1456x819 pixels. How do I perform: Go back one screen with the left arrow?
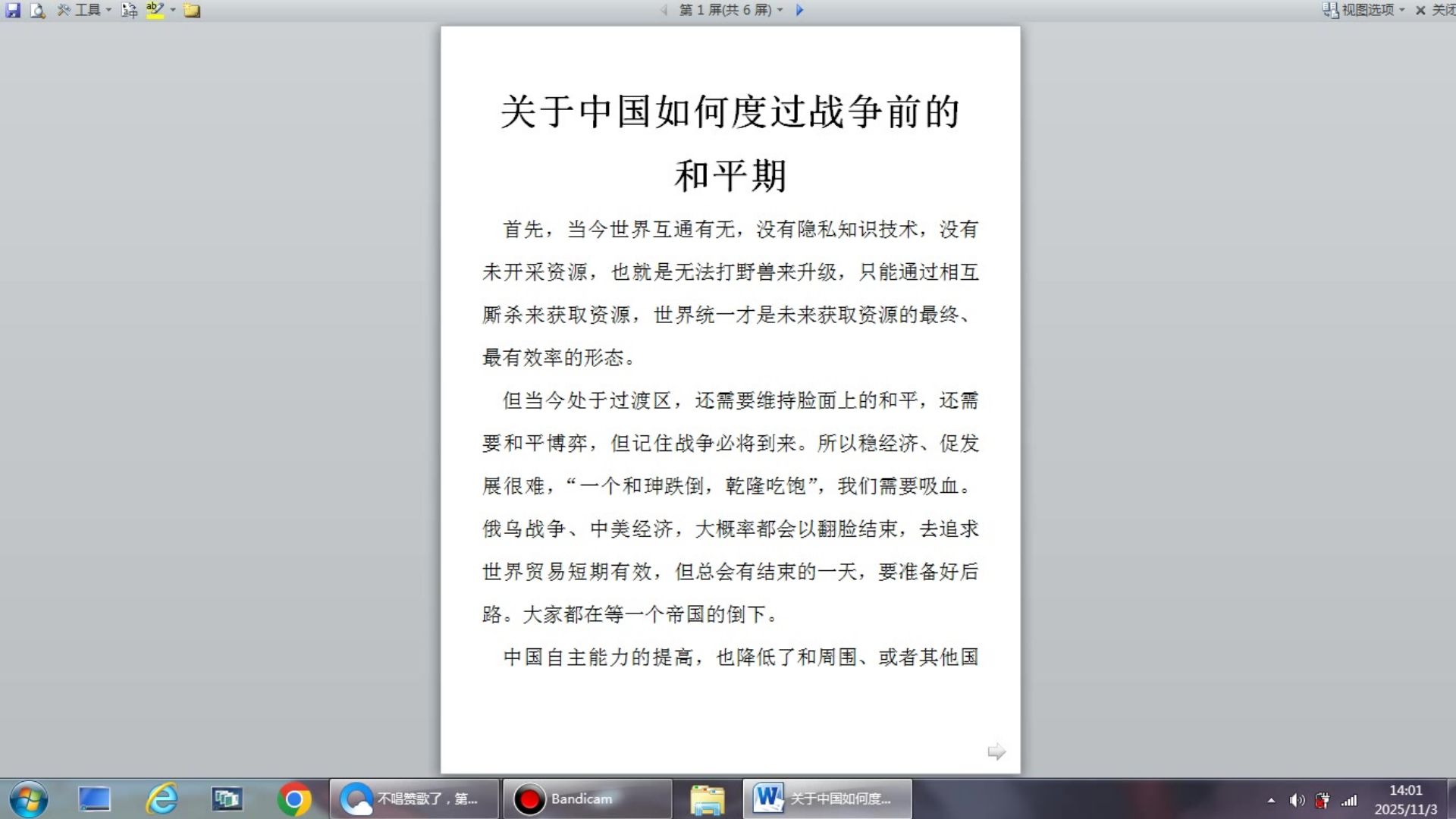662,11
